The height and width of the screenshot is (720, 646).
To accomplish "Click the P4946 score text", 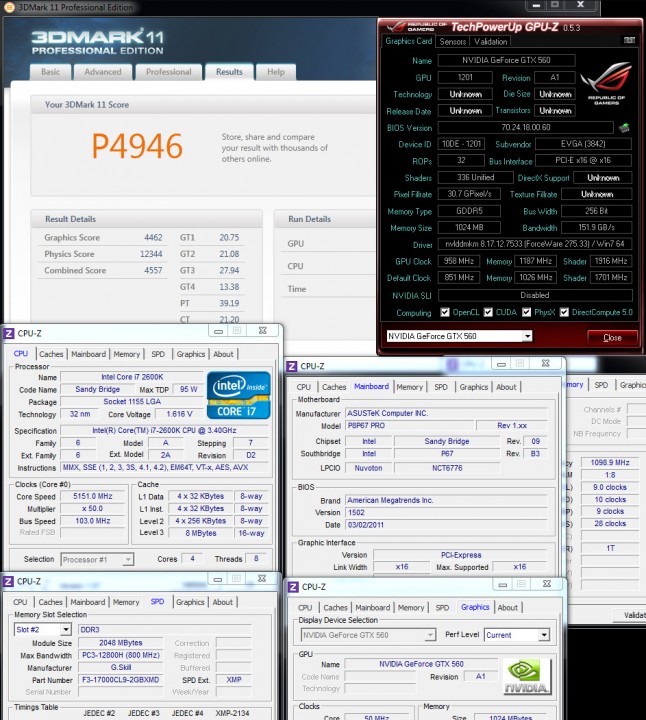I will point(137,146).
